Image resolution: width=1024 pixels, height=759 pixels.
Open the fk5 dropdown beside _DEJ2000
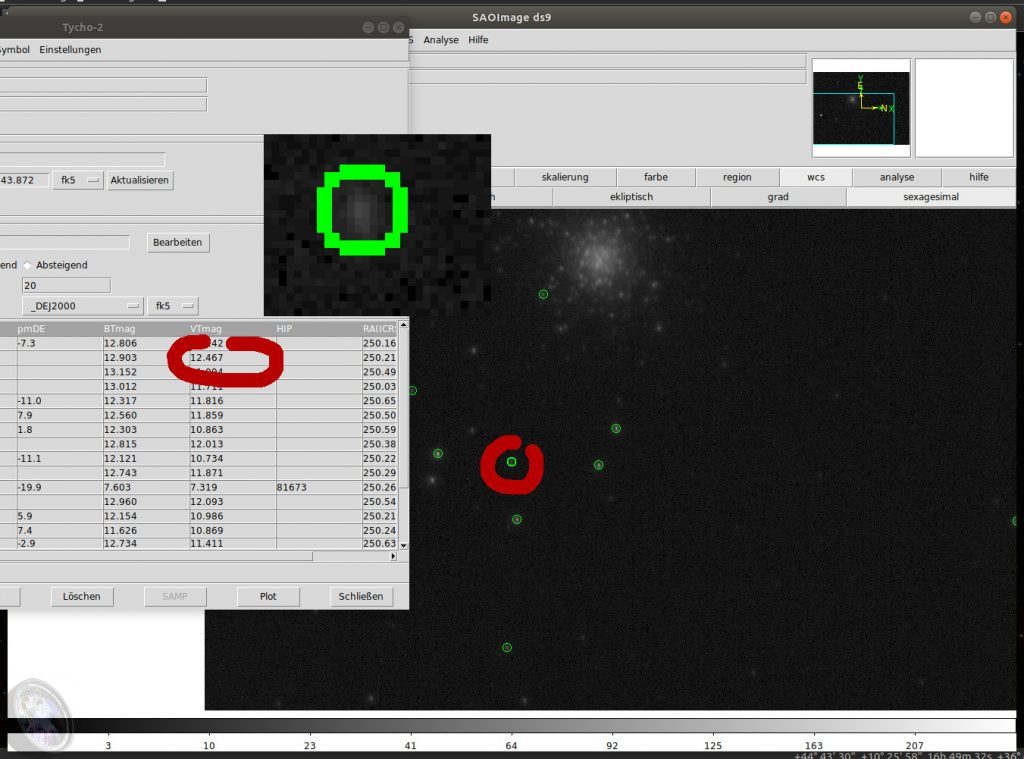(x=173, y=305)
